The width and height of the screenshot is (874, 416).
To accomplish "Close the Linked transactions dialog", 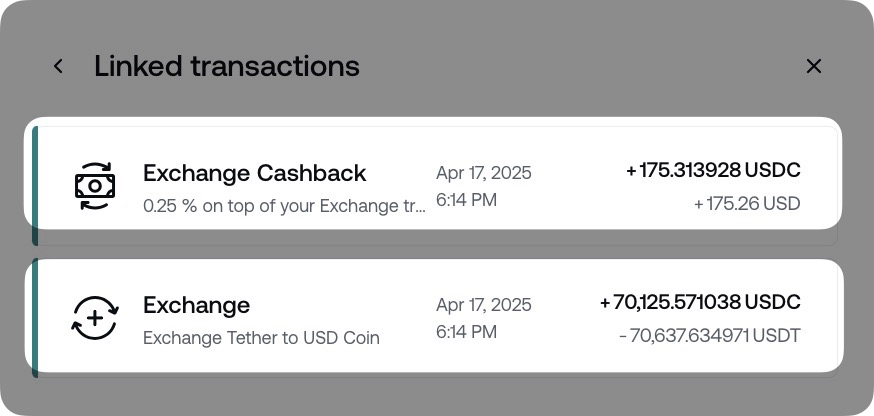I will [x=814, y=66].
